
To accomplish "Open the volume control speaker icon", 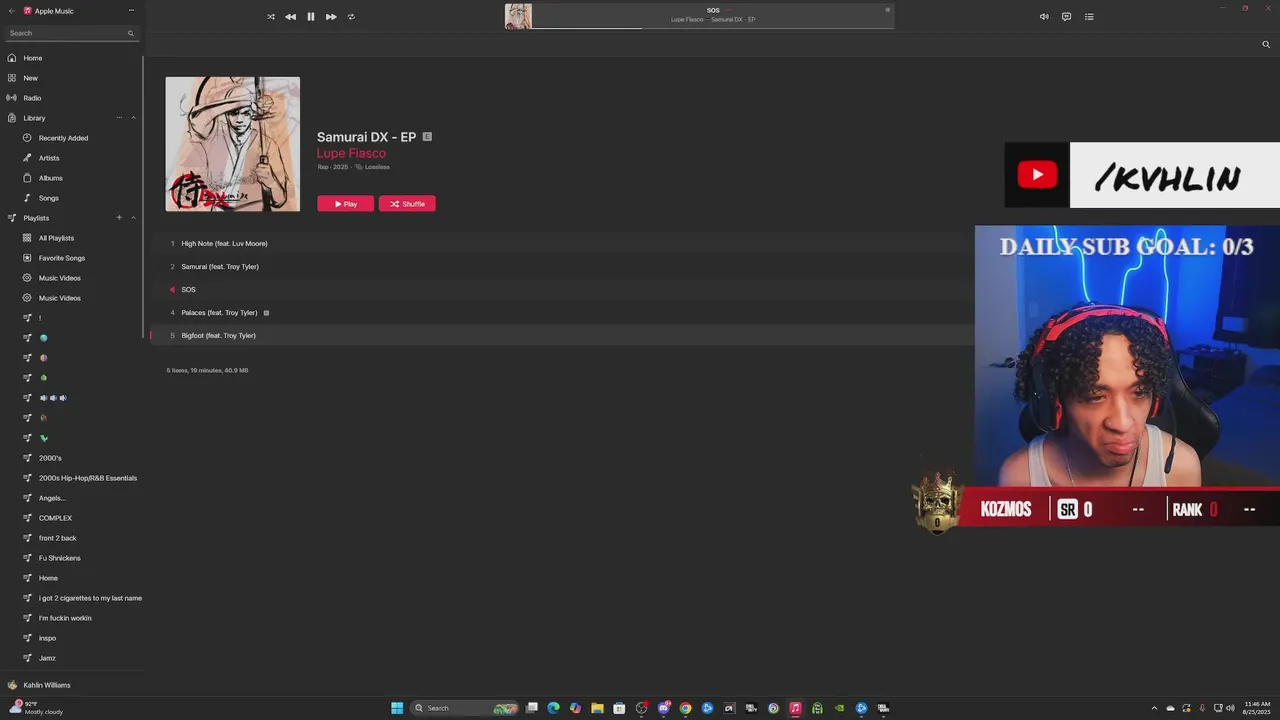I will coord(1044,17).
